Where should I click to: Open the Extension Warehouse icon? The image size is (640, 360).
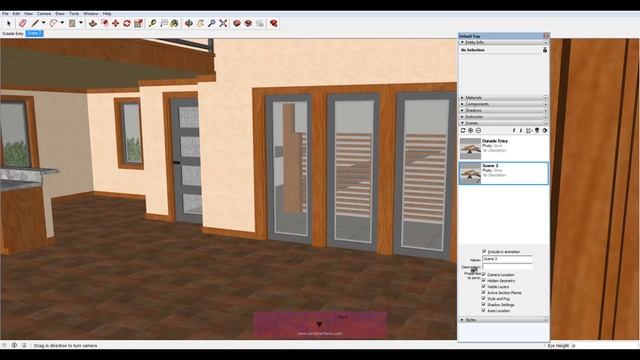248,23
